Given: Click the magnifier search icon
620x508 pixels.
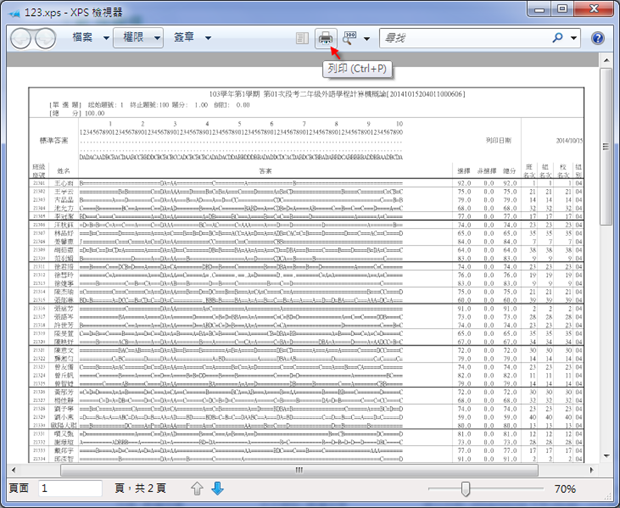Looking at the screenshot, I should pyautogui.click(x=557, y=38).
